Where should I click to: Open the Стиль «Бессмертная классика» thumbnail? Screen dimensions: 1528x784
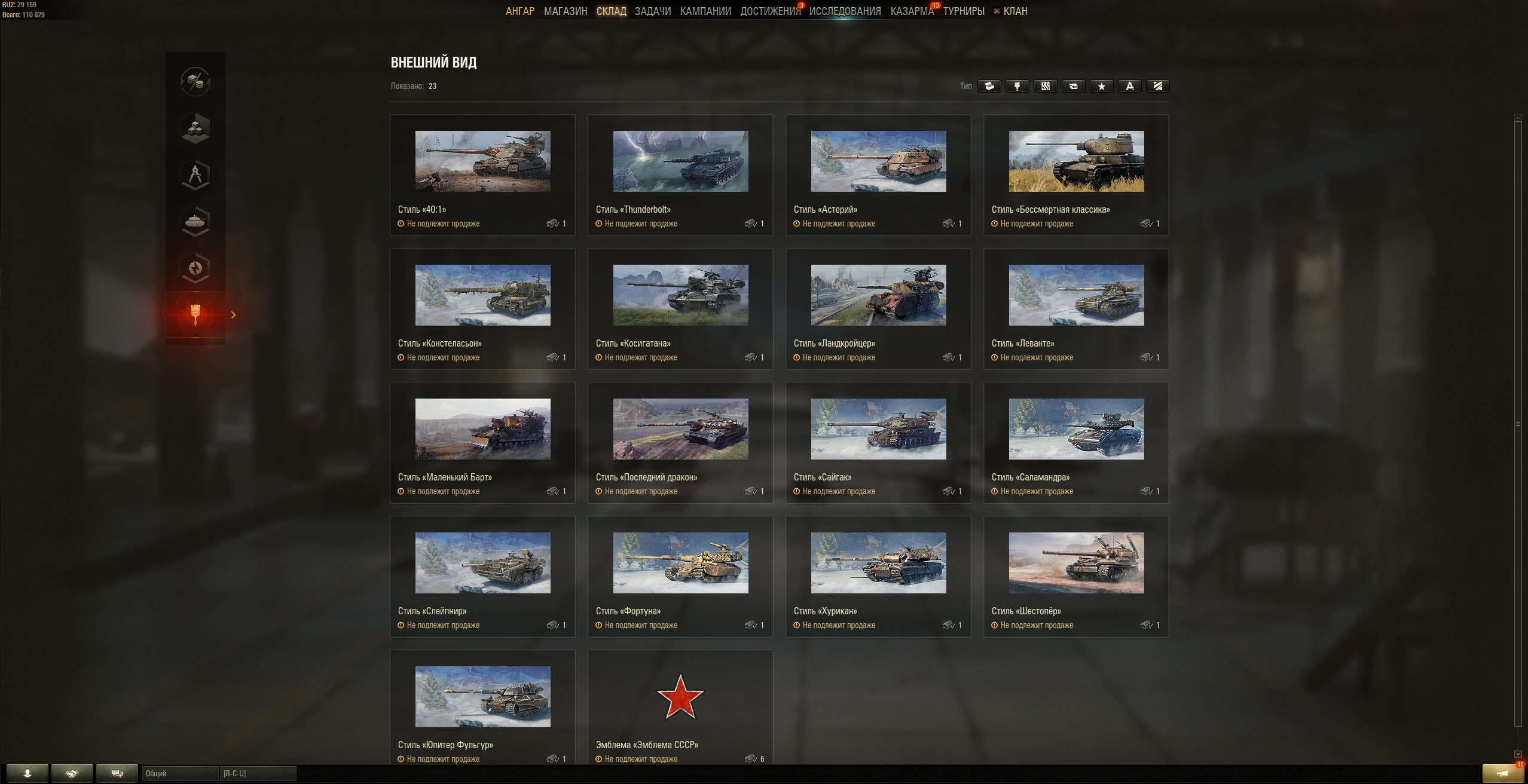(x=1077, y=161)
